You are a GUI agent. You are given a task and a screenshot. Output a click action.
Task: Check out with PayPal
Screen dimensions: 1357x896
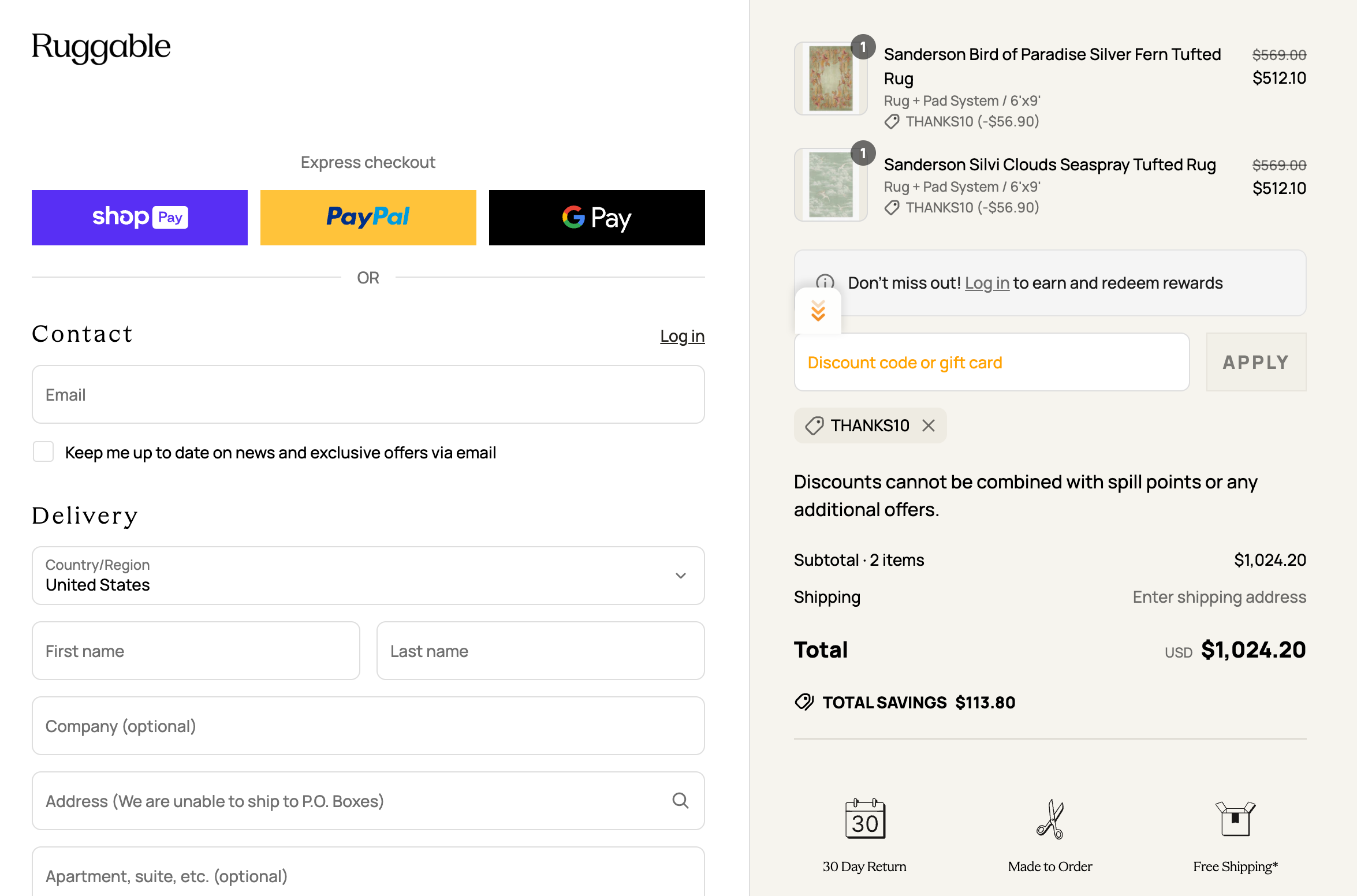click(x=368, y=218)
